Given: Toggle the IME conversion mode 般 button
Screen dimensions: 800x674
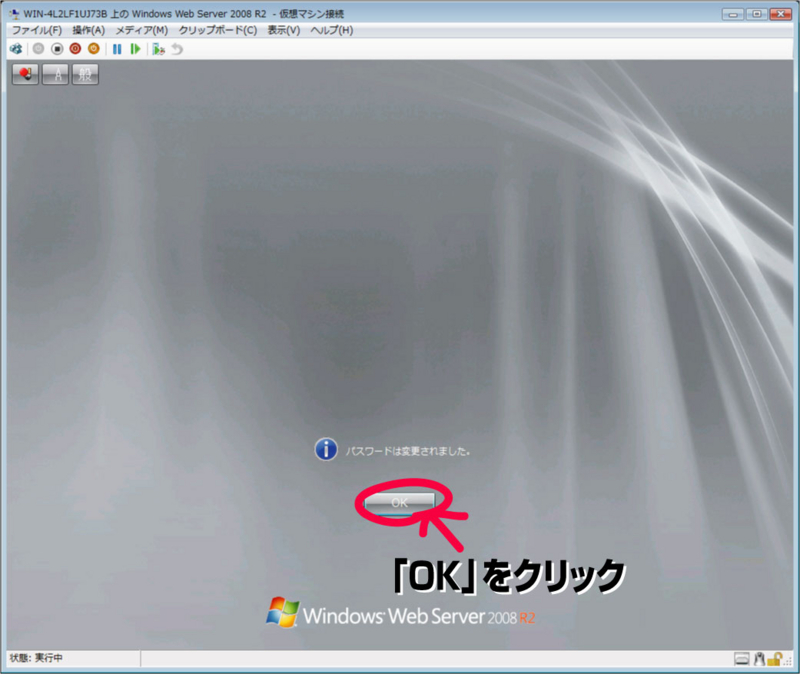Looking at the screenshot, I should tap(84, 73).
